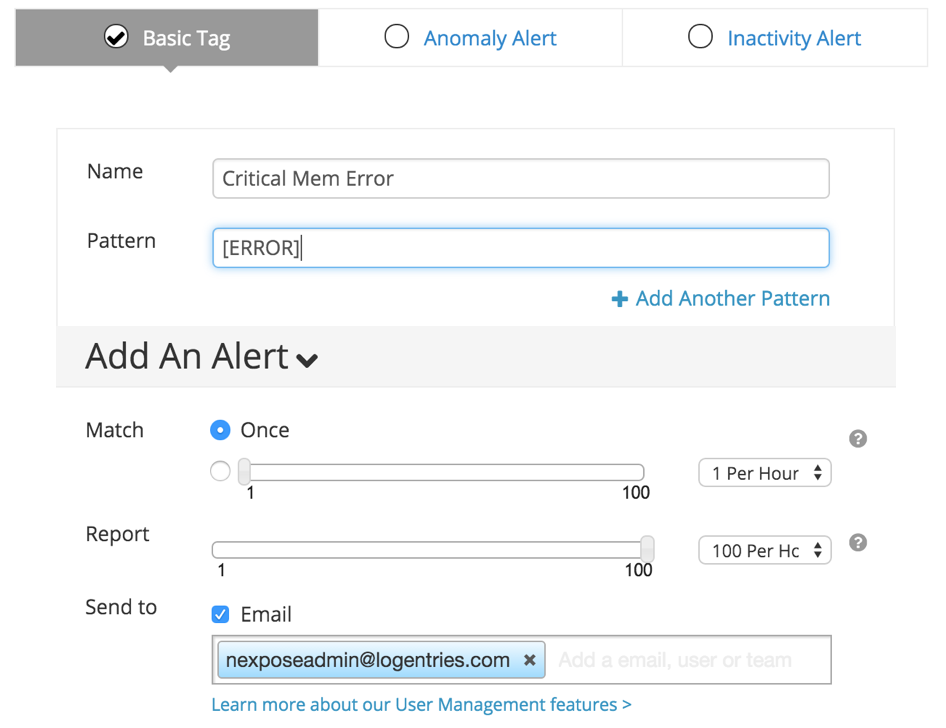Click the Name input field
The height and width of the screenshot is (728, 946).
pyautogui.click(x=520, y=179)
